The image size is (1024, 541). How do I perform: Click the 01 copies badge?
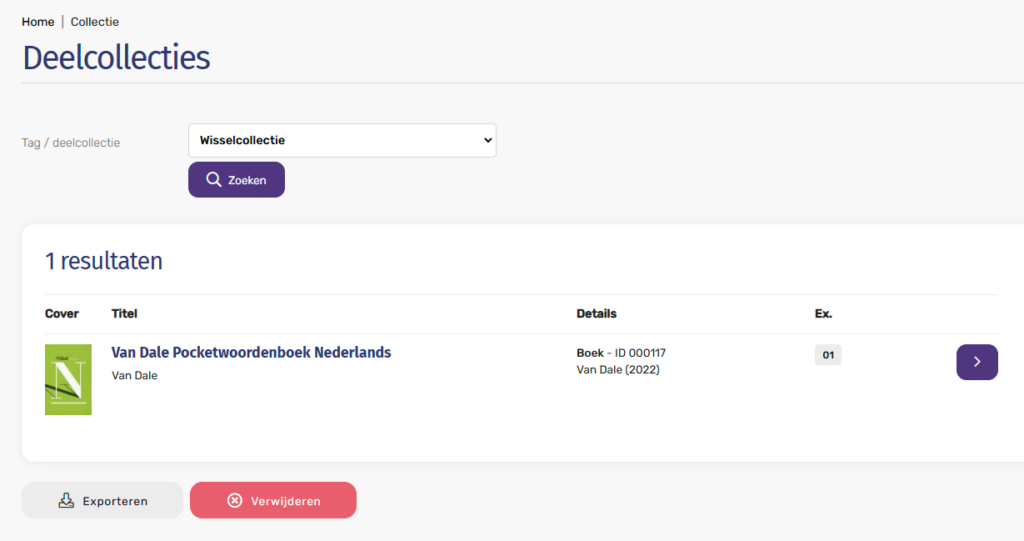point(828,355)
